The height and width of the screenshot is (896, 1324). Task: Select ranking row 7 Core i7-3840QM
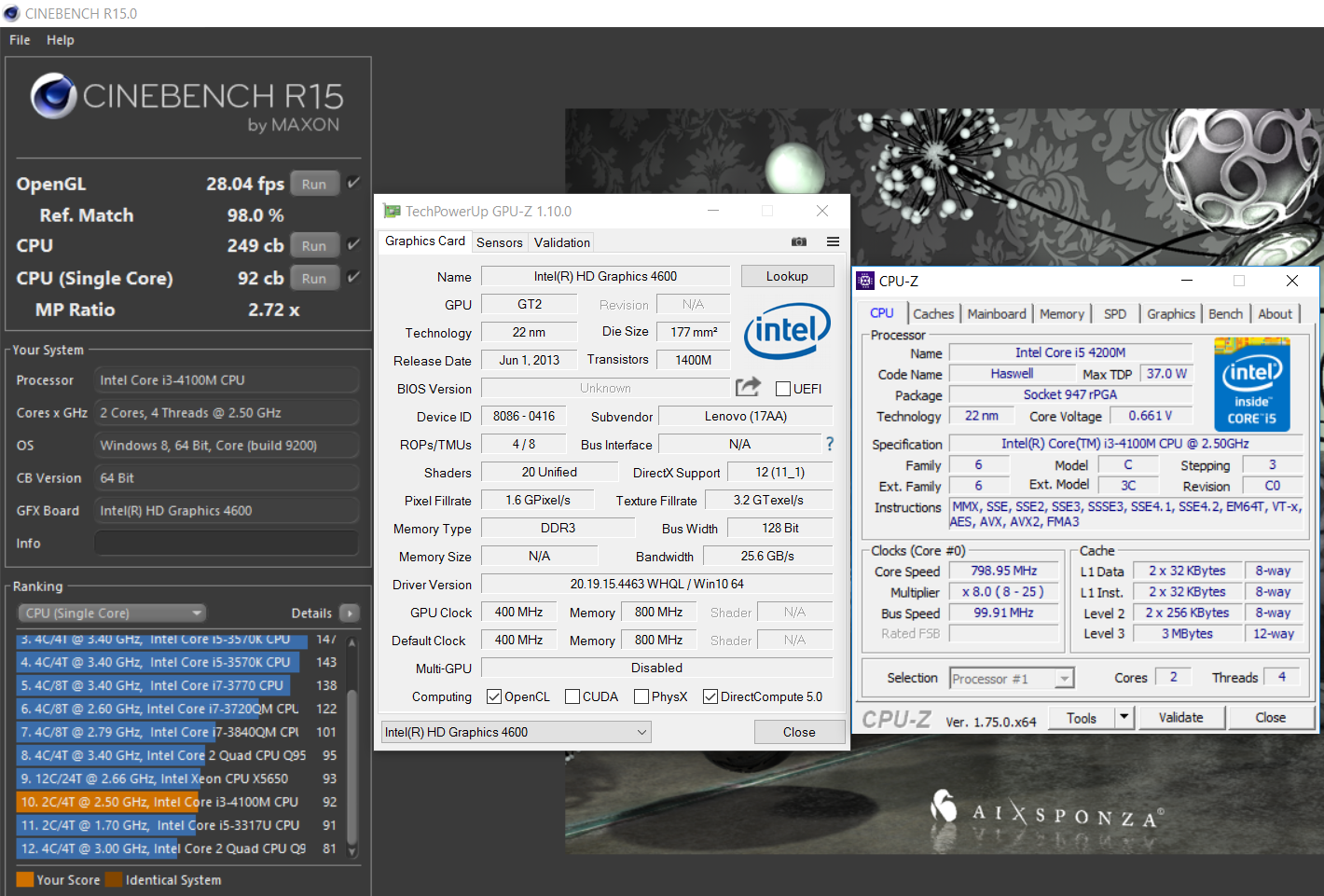coord(178,732)
